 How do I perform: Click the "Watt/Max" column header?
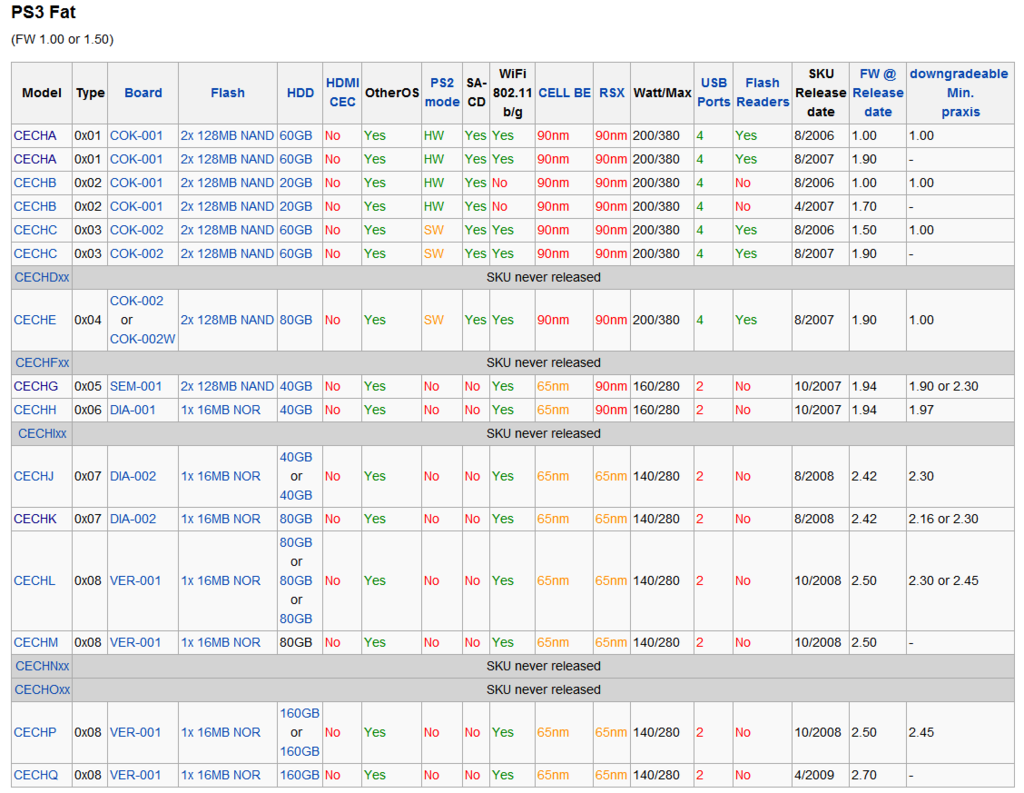662,93
